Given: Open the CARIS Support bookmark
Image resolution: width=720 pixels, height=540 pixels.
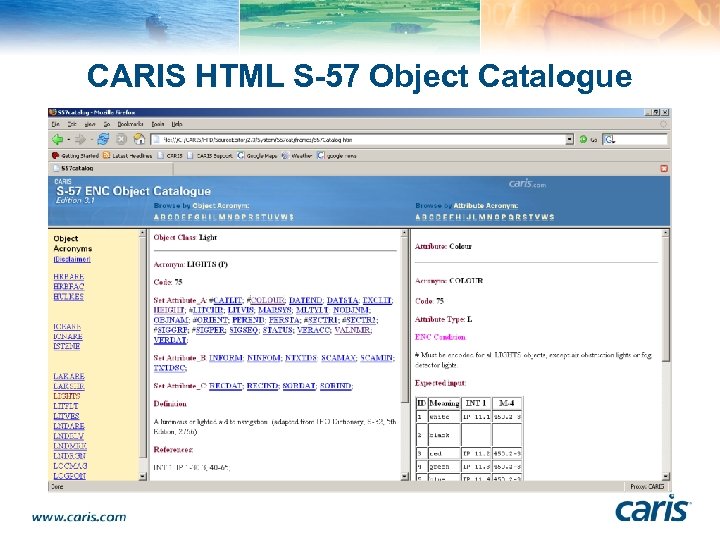Looking at the screenshot, I should [210, 156].
